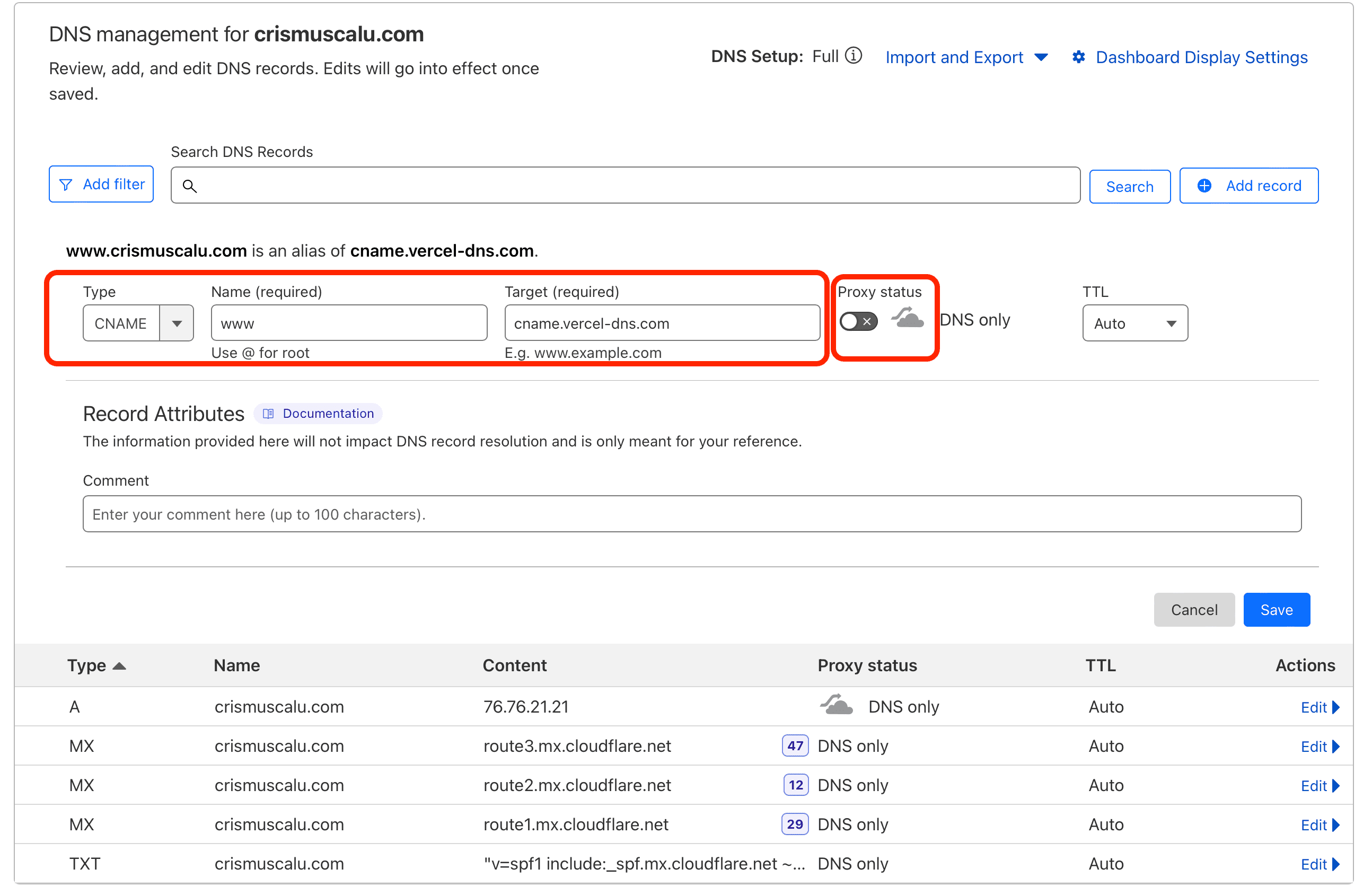
Task: Click the DNS Setup info icon
Action: pyautogui.click(x=852, y=56)
